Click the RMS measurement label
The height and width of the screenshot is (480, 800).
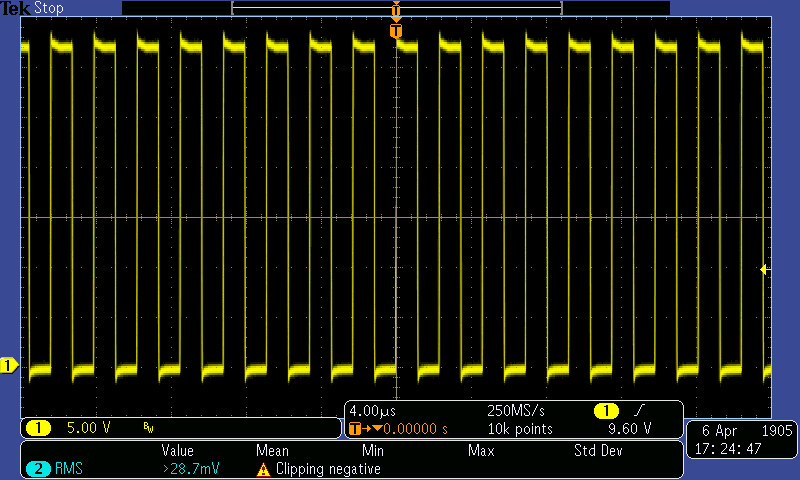tap(68, 469)
